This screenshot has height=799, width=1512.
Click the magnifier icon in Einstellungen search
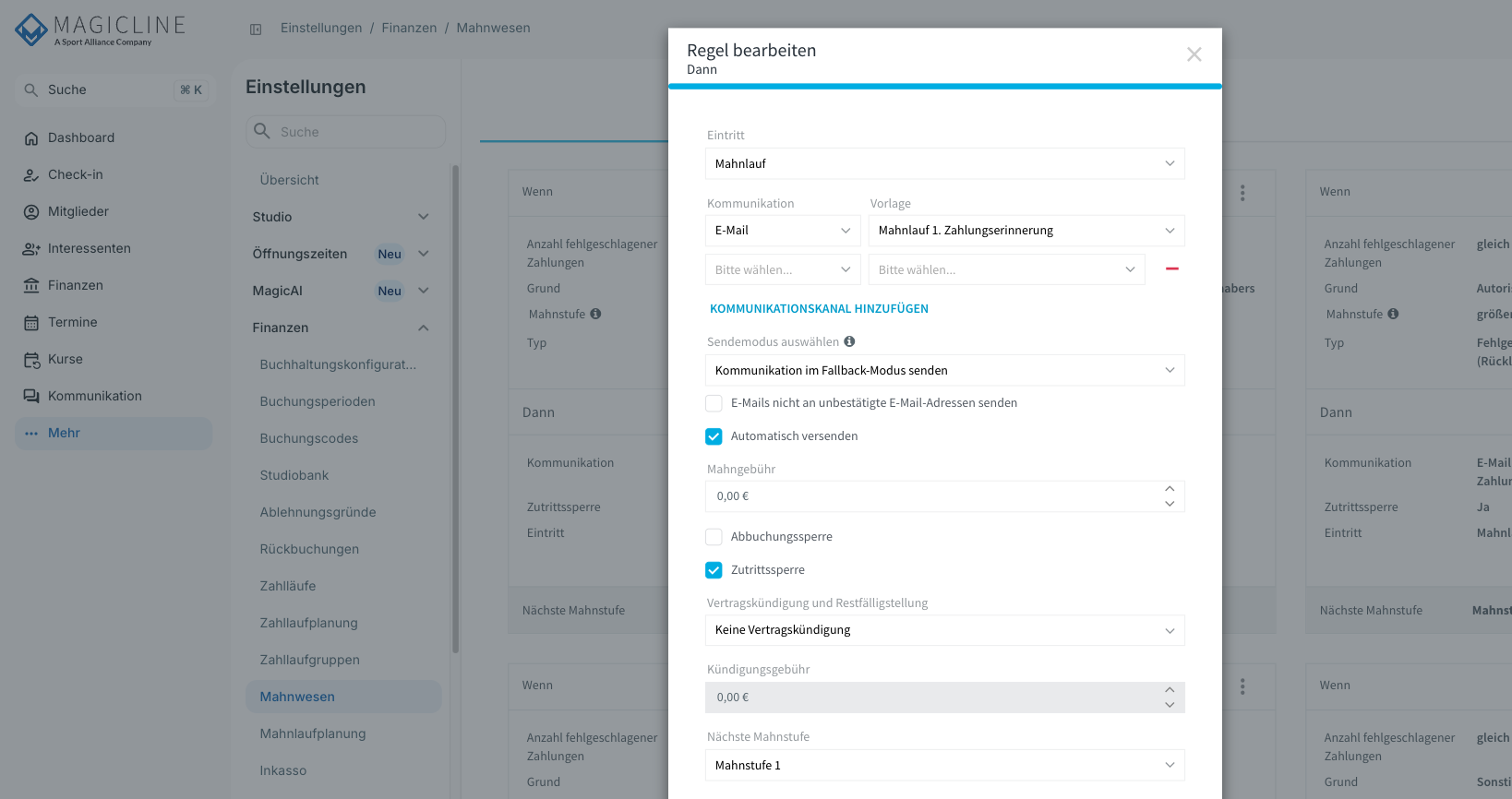point(262,131)
